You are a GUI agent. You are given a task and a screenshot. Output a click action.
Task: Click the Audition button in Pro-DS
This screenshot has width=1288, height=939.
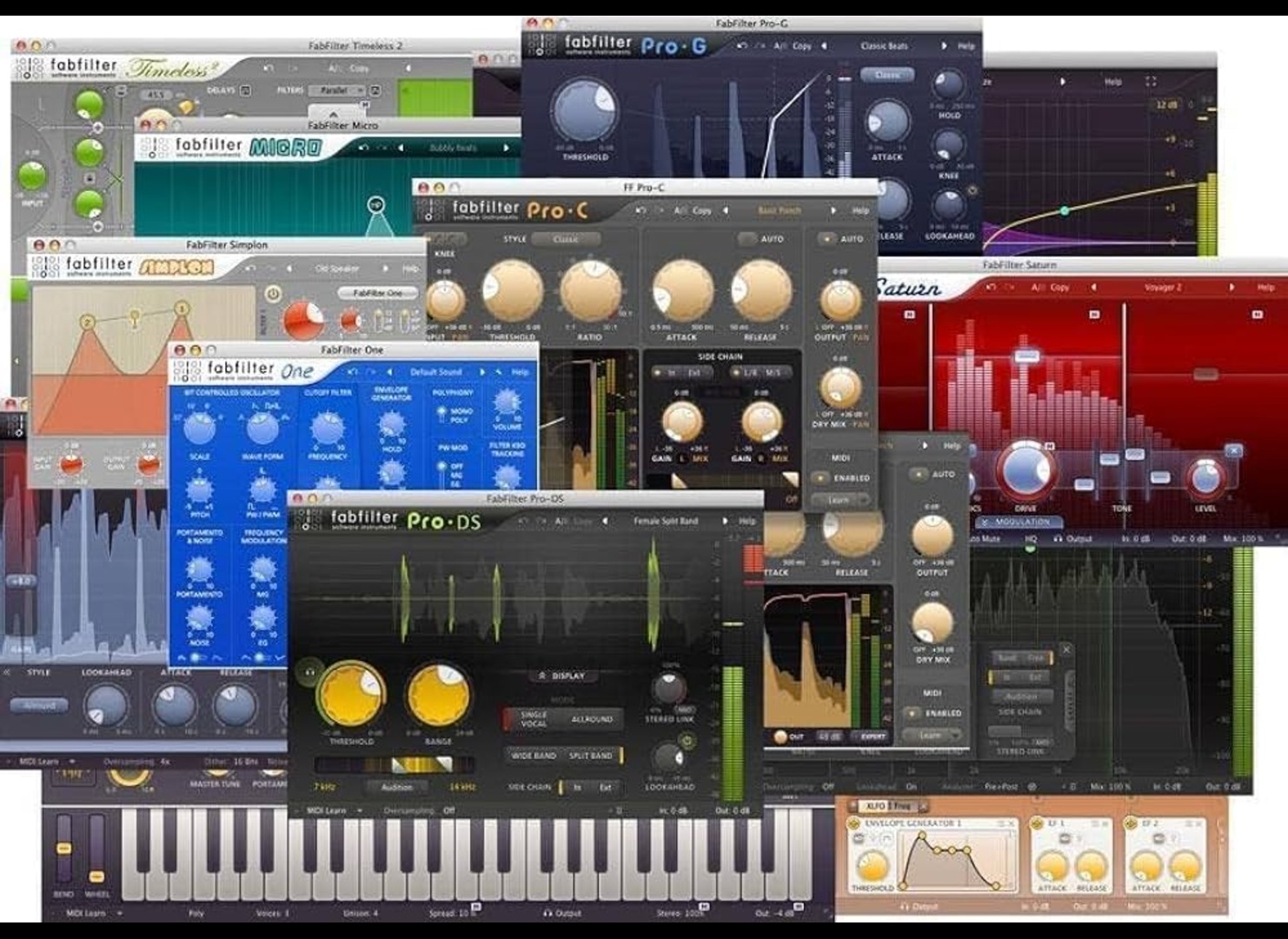(x=396, y=788)
